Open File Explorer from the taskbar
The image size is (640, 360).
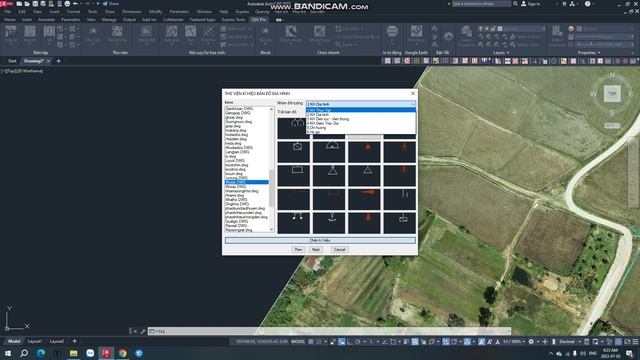click(73, 353)
